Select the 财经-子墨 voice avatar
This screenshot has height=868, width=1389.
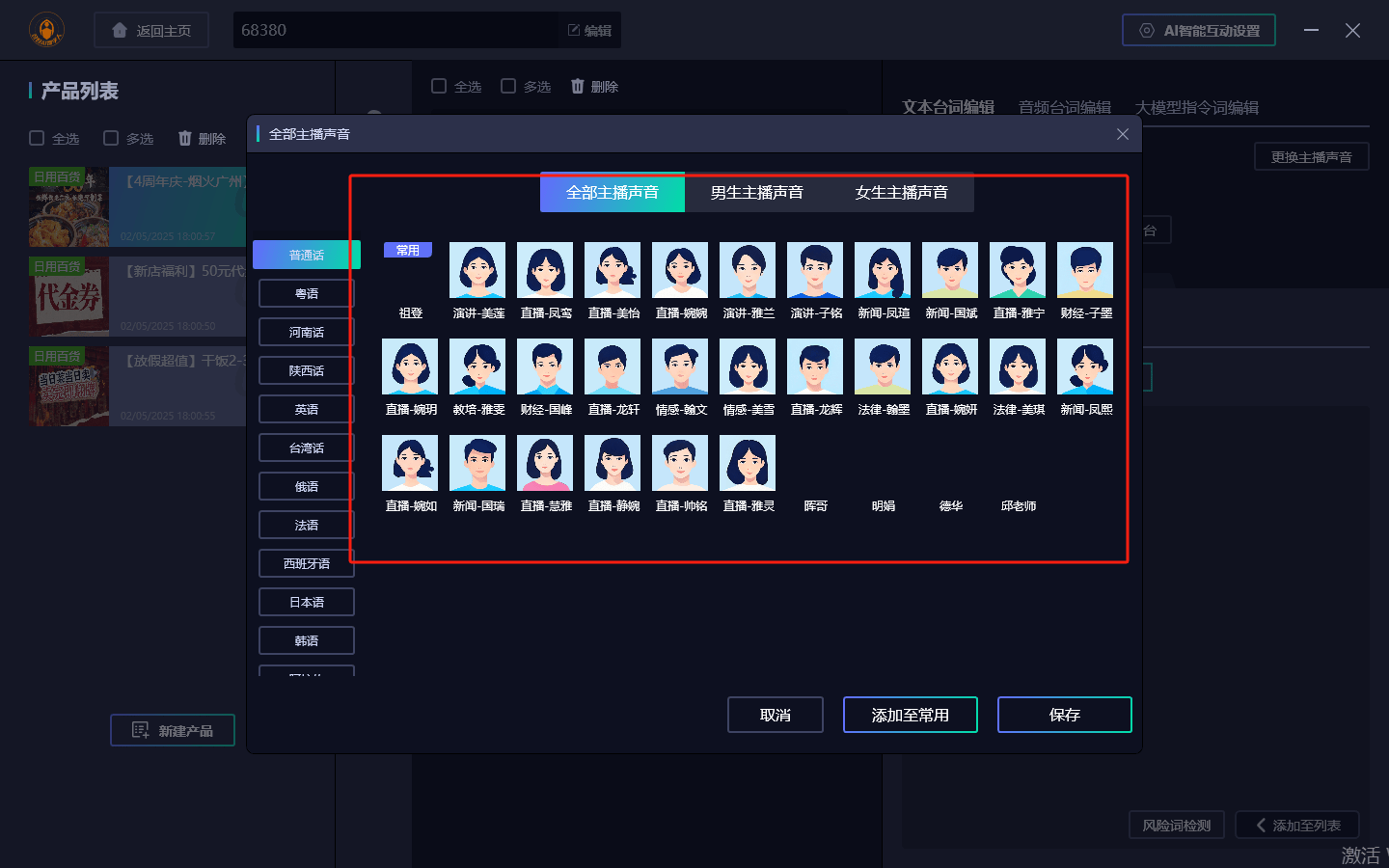click(1085, 270)
